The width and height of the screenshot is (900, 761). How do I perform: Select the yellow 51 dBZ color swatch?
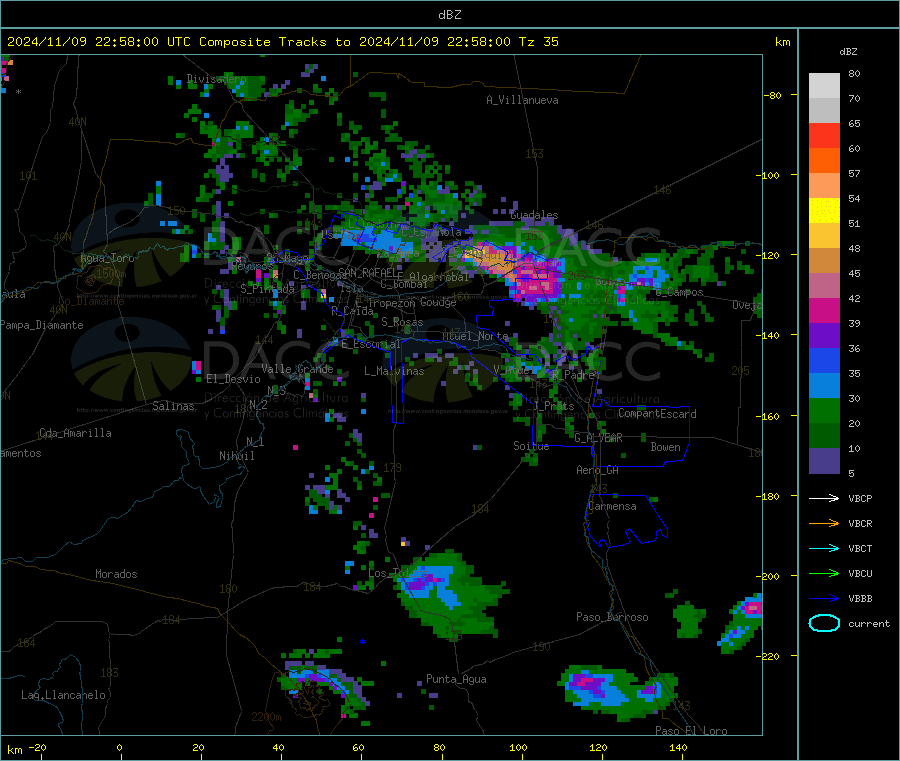(x=824, y=211)
